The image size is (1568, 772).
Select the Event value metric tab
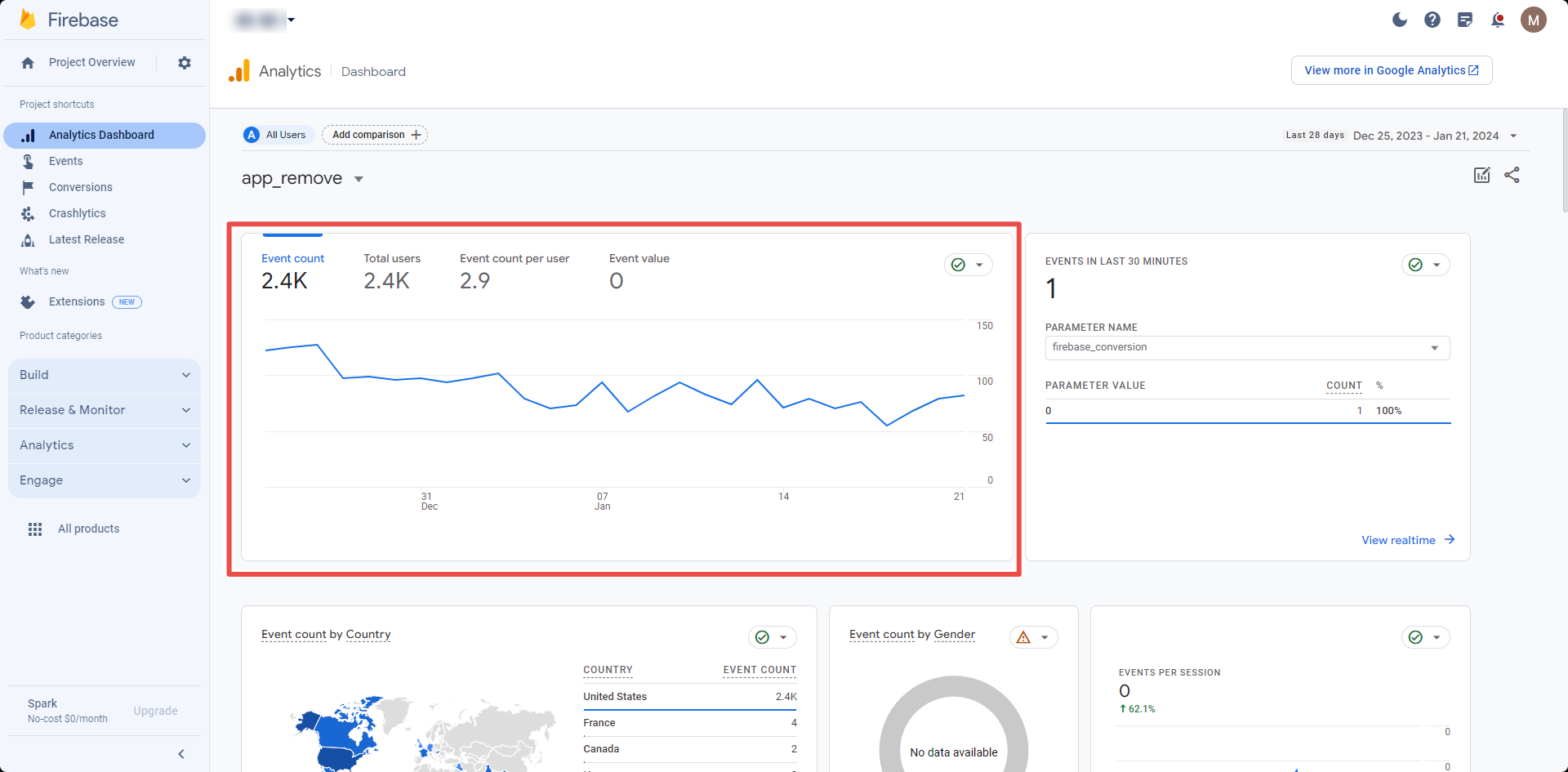pyautogui.click(x=639, y=272)
